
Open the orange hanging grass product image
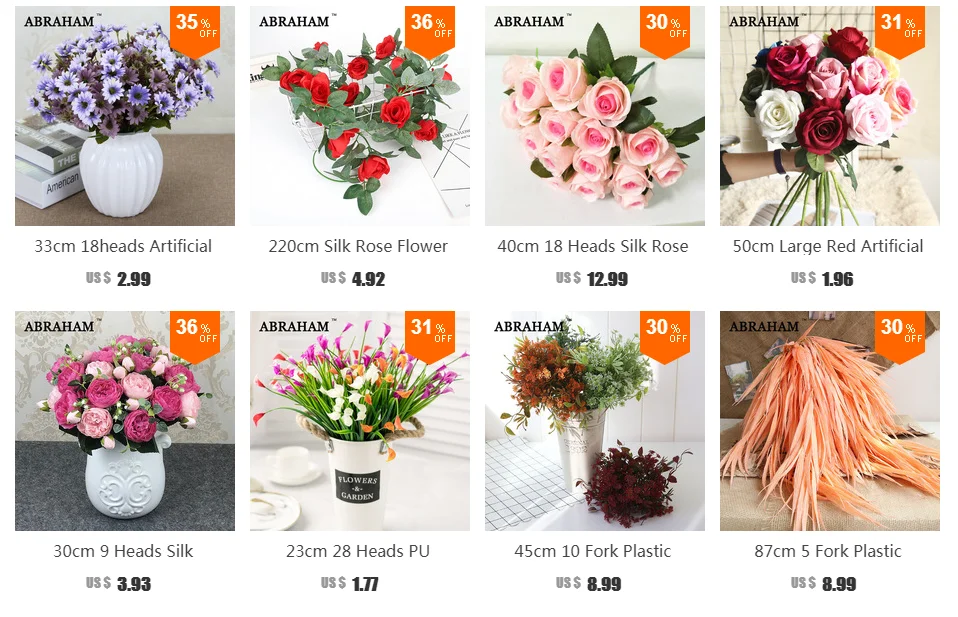[830, 421]
